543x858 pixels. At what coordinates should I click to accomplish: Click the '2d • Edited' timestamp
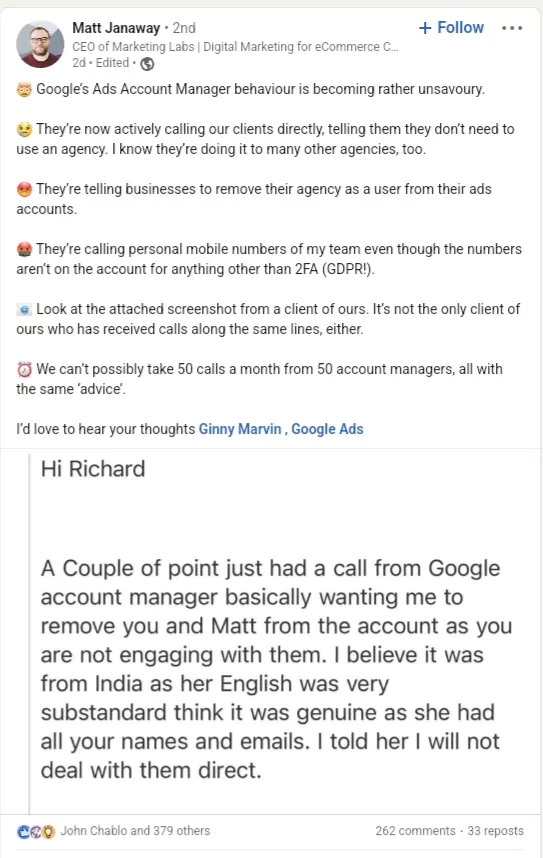[x=101, y=63]
